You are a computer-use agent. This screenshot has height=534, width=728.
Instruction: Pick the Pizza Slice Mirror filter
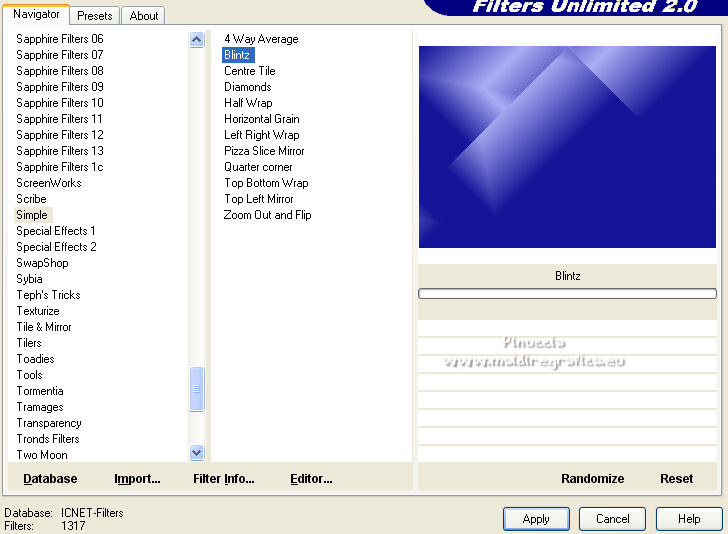coord(264,151)
